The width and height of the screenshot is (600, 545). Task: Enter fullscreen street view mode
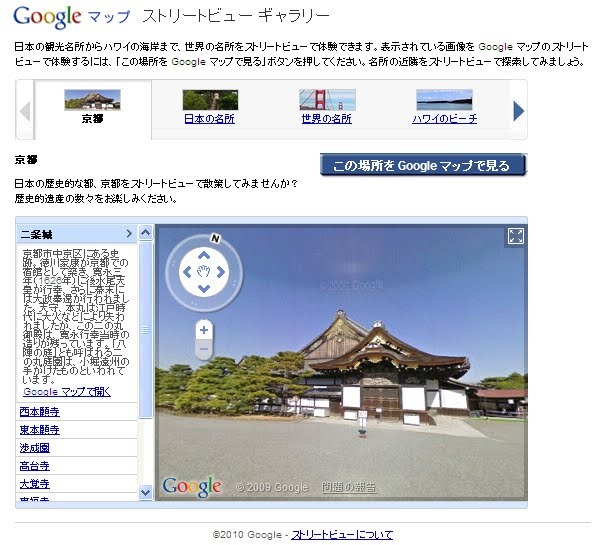515,236
